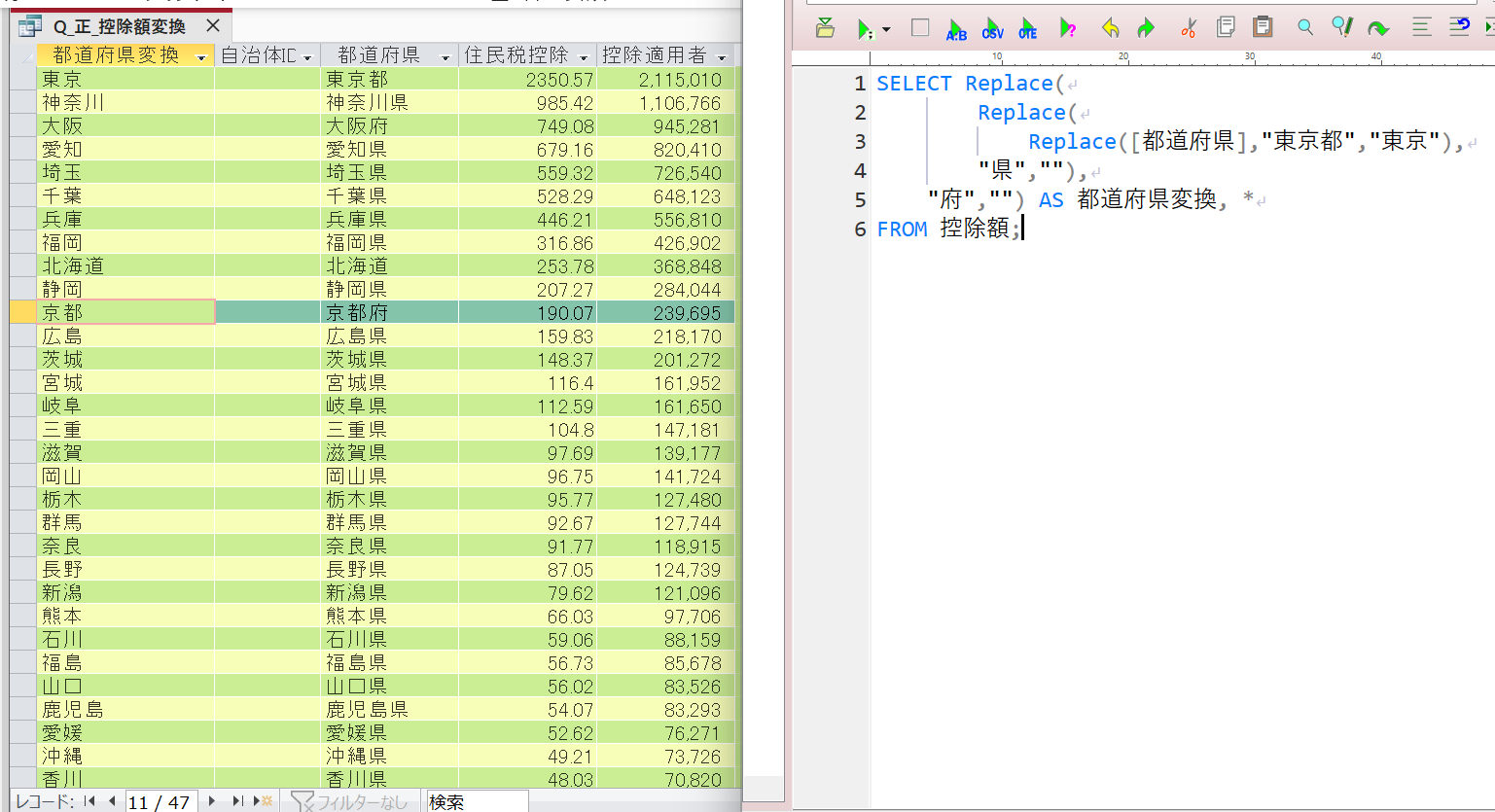The width and height of the screenshot is (1495, 812).
Task: Copy with the double-page icon
Action: coord(1226,27)
